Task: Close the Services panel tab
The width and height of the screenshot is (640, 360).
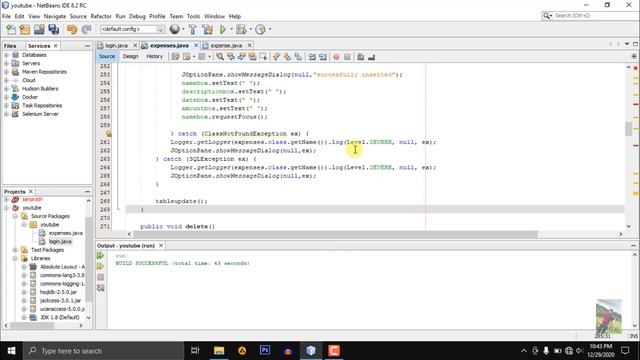Action: click(56, 46)
